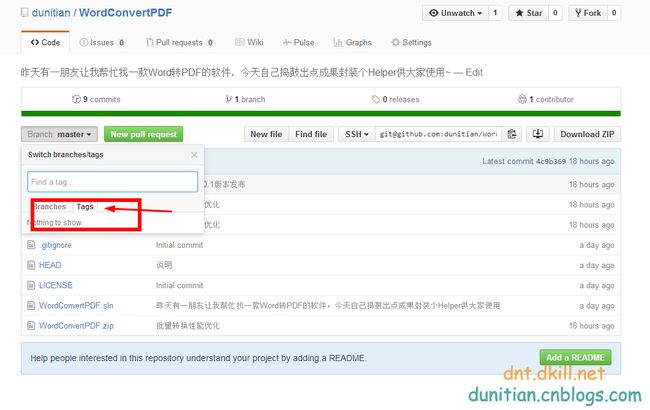This screenshot has width=650, height=410.
Task: Open the Pull requests tab
Action: (x=180, y=42)
